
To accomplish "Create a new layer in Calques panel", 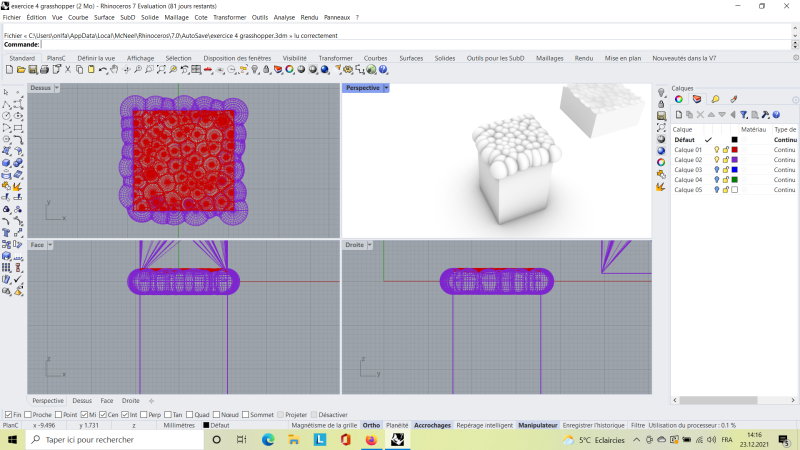I will (678, 115).
